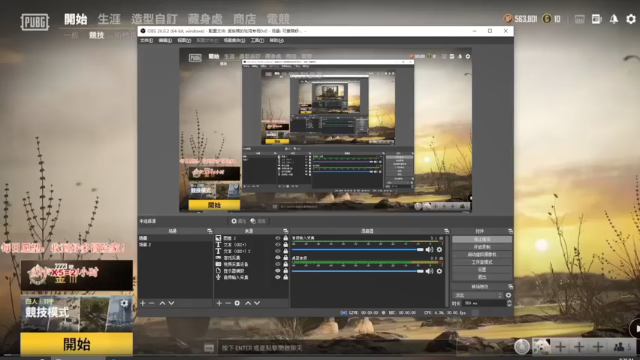This screenshot has width=640, height=360.
Task: Toggle lock on 图像 2 source
Action: point(285,238)
